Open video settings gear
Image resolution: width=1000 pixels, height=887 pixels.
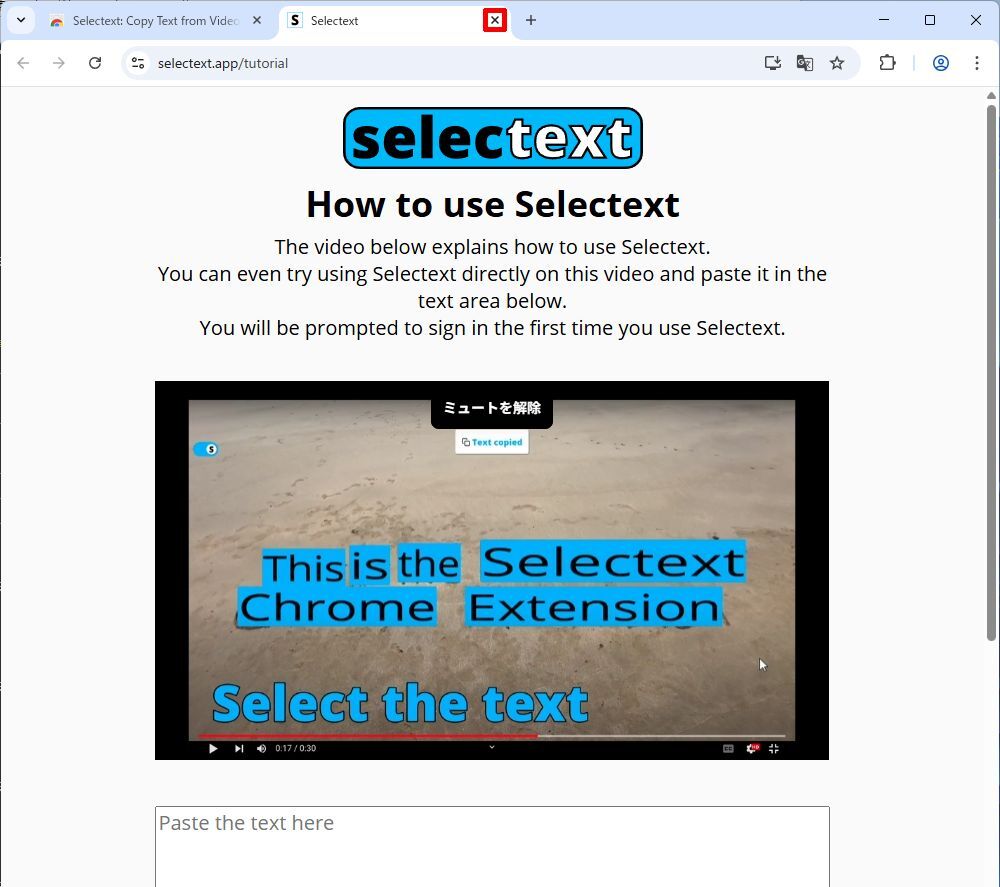point(753,749)
